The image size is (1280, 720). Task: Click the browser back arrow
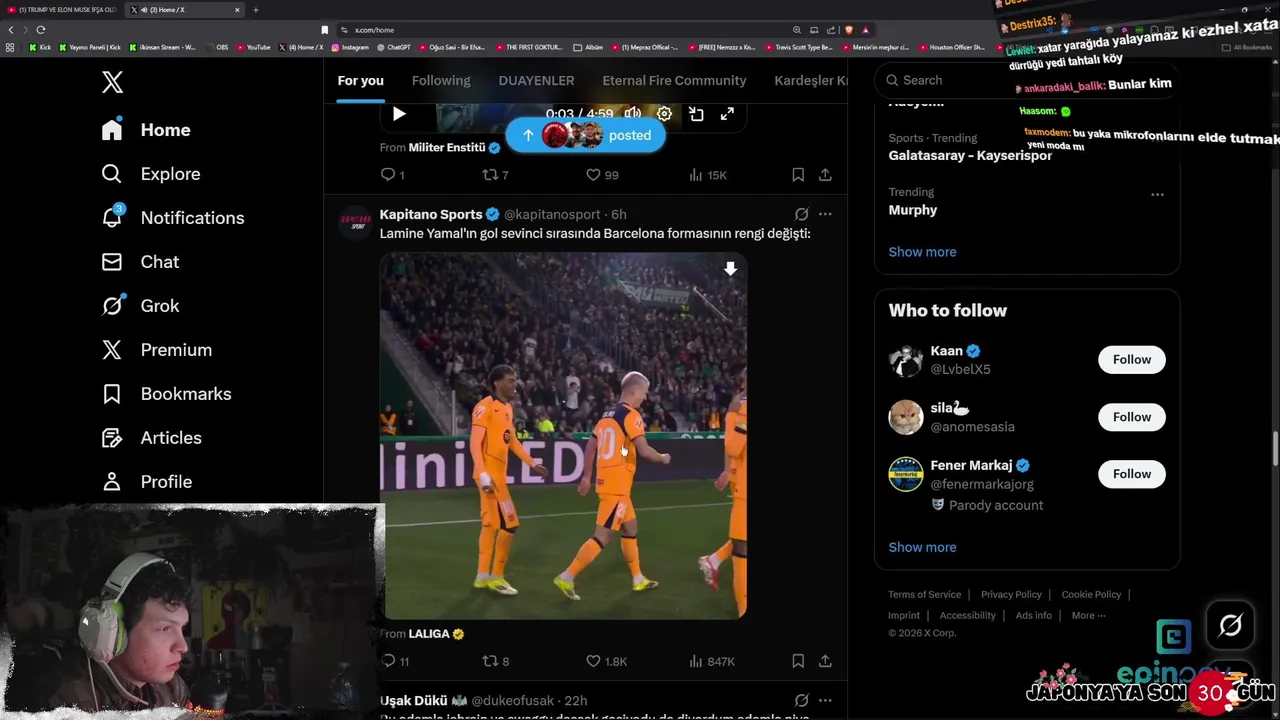[11, 30]
